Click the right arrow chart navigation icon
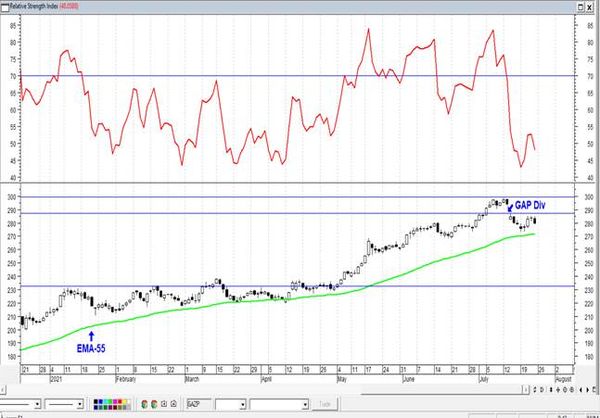Viewport: 600px width, 418px height. point(587,390)
